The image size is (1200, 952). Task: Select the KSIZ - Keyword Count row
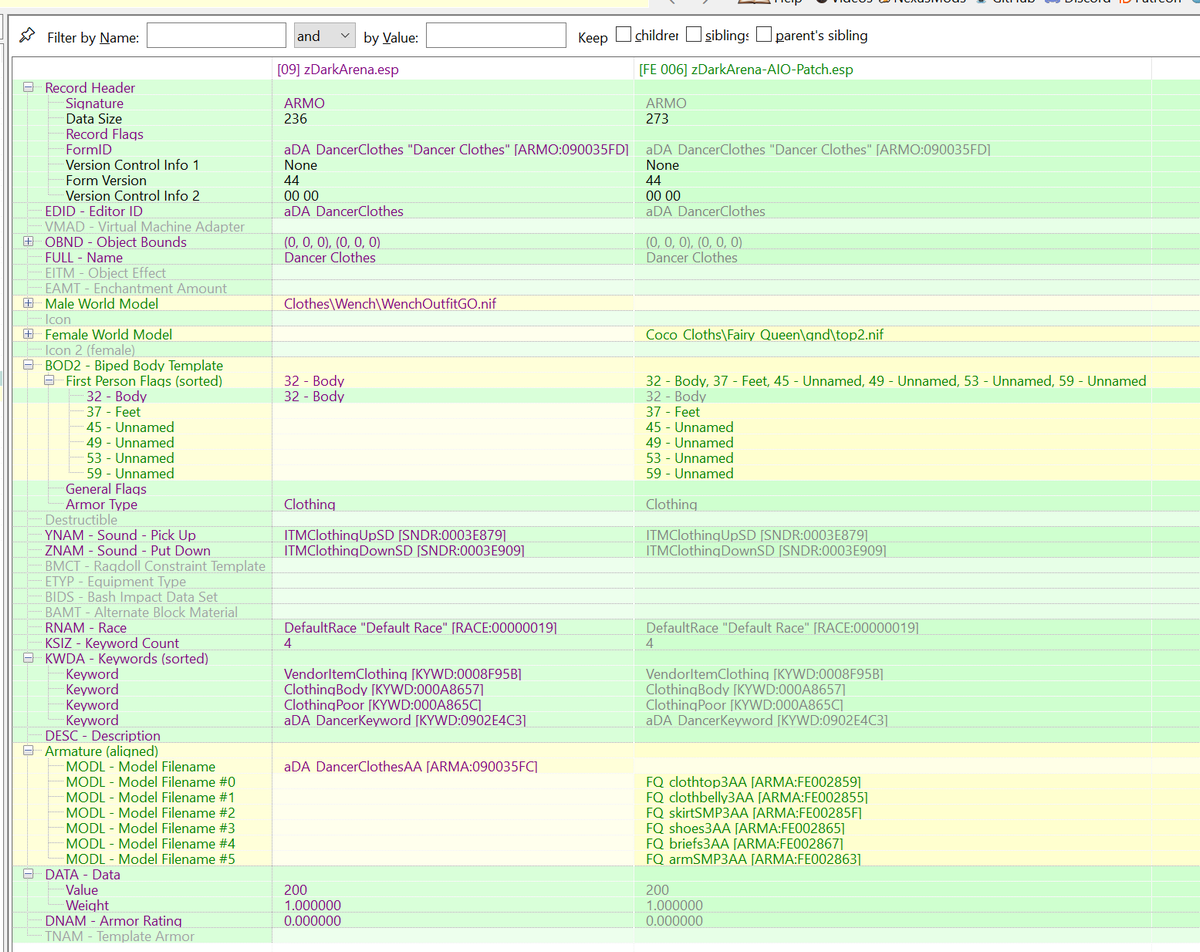click(x=112, y=644)
